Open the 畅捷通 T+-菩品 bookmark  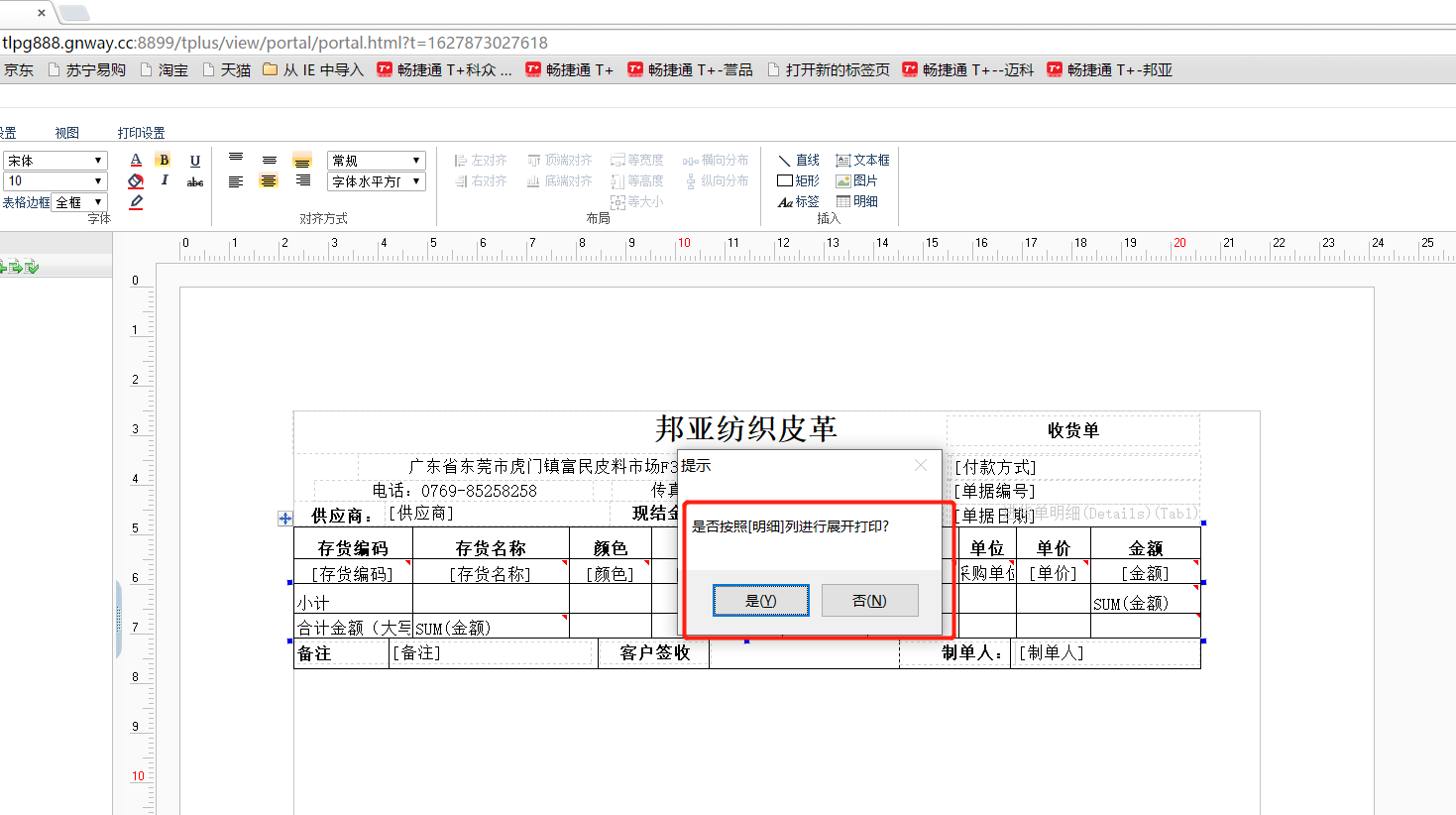click(691, 69)
